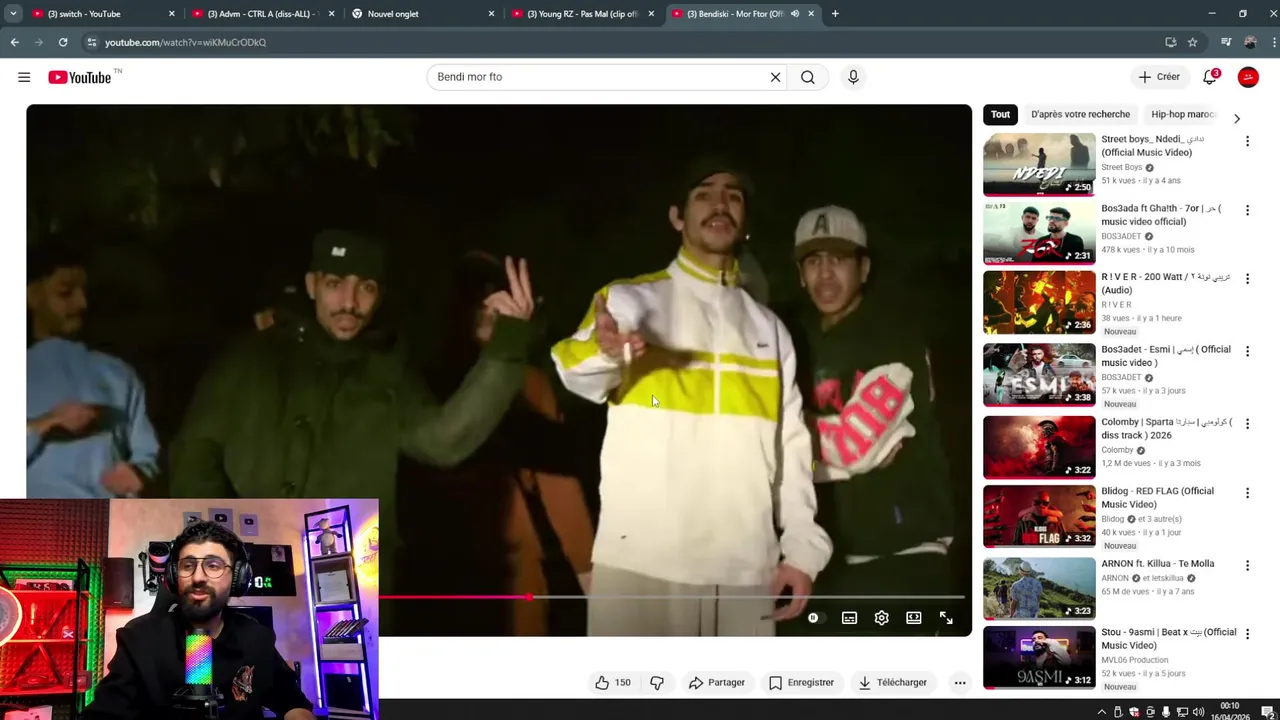
Task: Click the Enregistrer button
Action: click(x=801, y=682)
